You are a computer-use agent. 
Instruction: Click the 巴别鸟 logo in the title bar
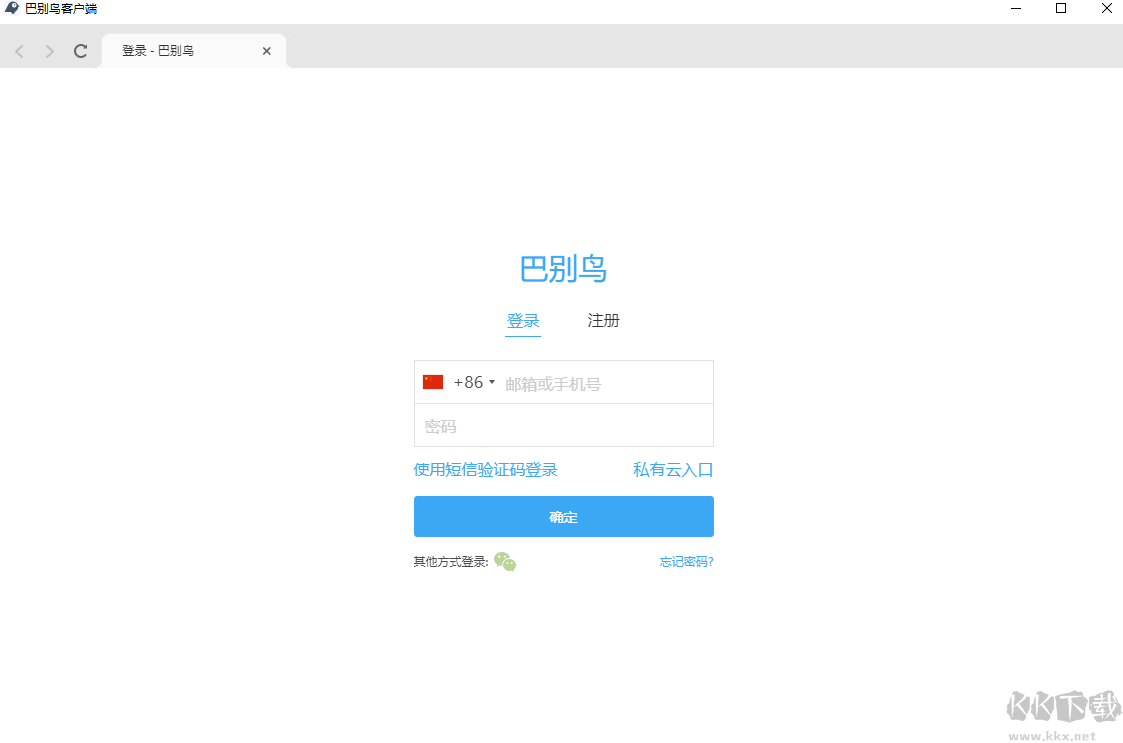(13, 9)
